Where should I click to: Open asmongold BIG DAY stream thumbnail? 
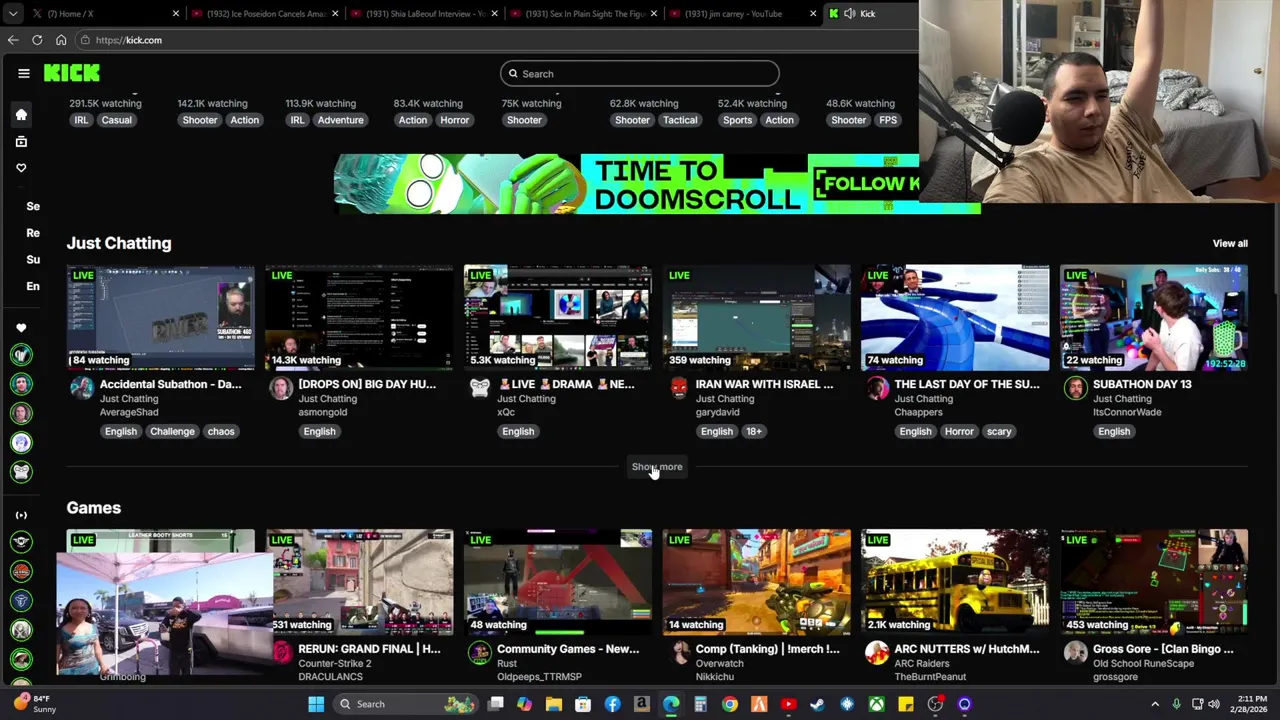(x=359, y=318)
